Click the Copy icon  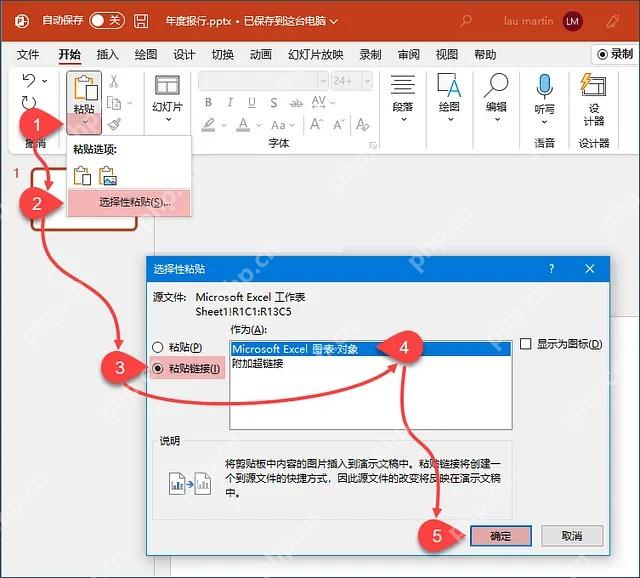(x=114, y=103)
